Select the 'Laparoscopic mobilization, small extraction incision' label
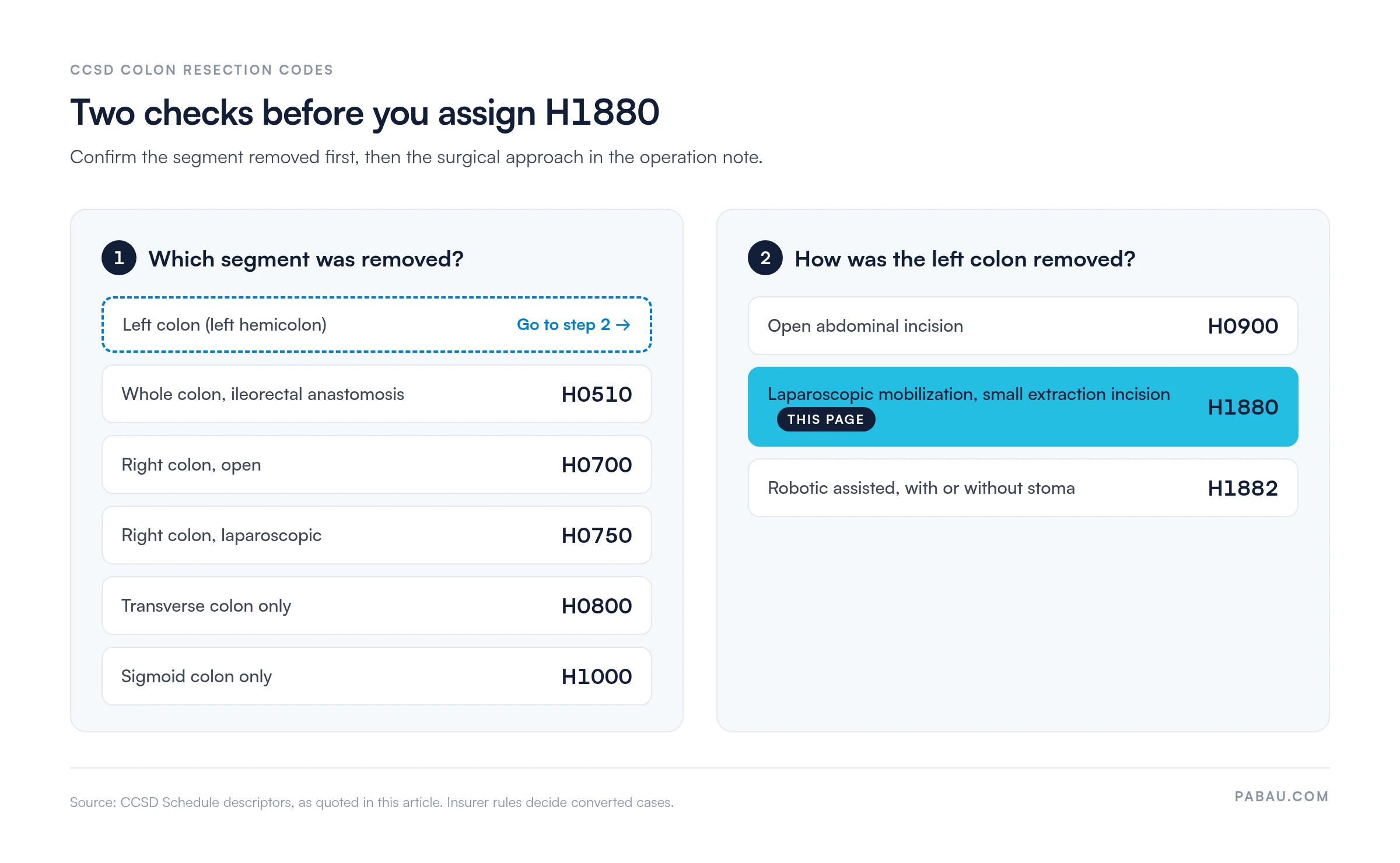Screen dimensions: 1400x863 tap(969, 394)
